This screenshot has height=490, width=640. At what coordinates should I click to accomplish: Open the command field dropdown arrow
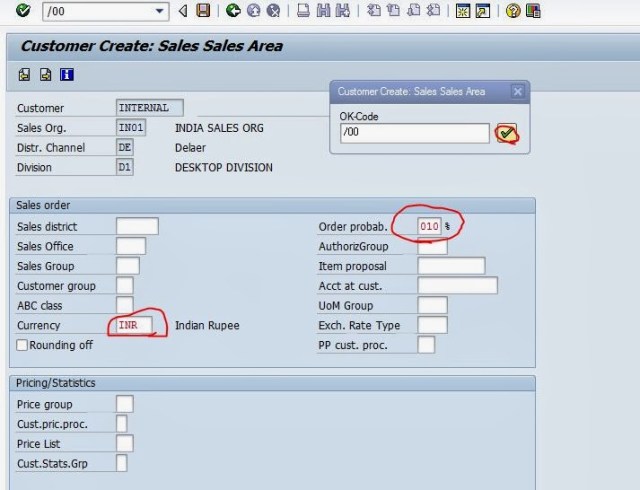point(160,11)
